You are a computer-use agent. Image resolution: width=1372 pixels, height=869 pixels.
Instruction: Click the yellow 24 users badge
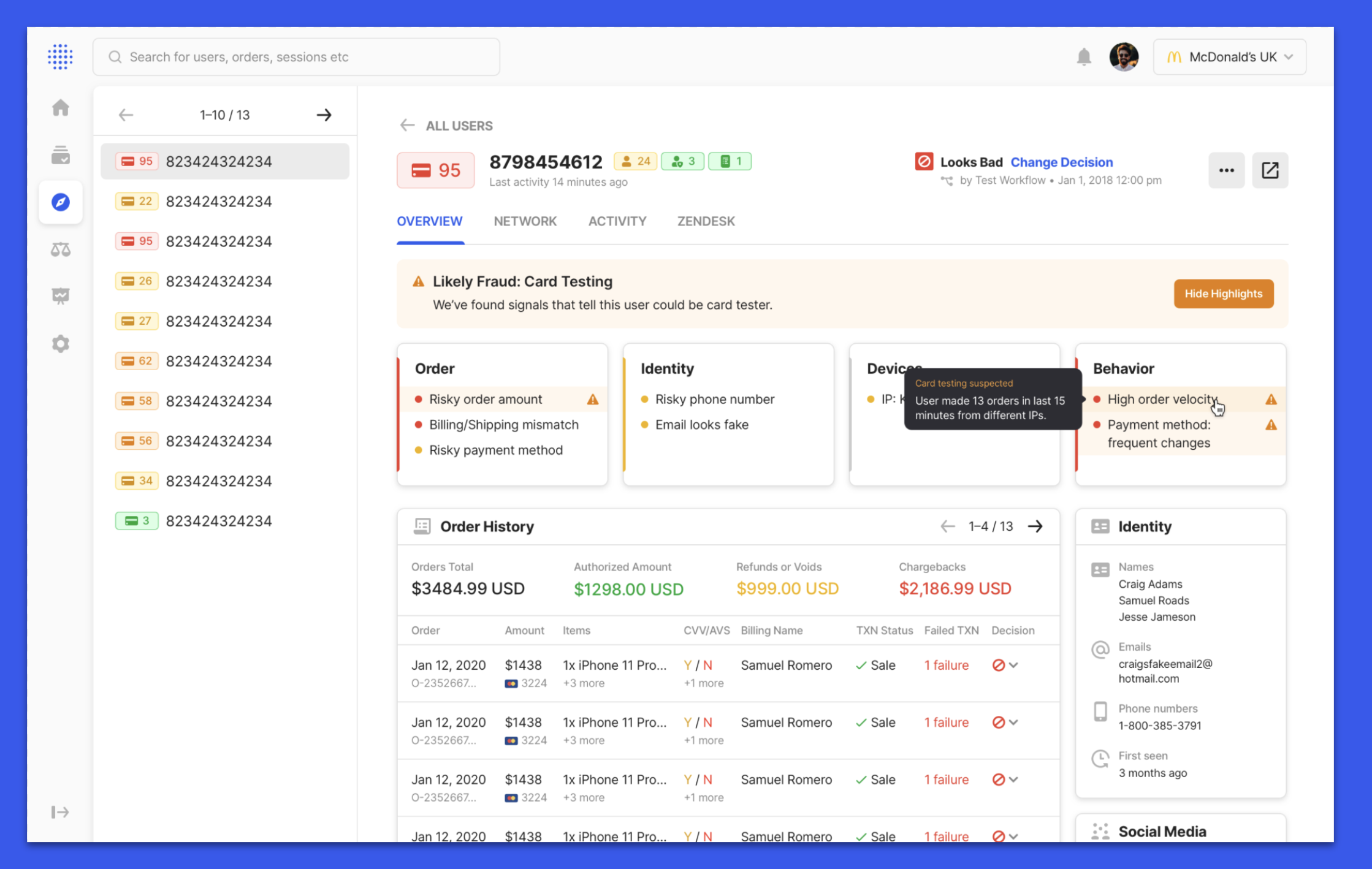tap(636, 161)
